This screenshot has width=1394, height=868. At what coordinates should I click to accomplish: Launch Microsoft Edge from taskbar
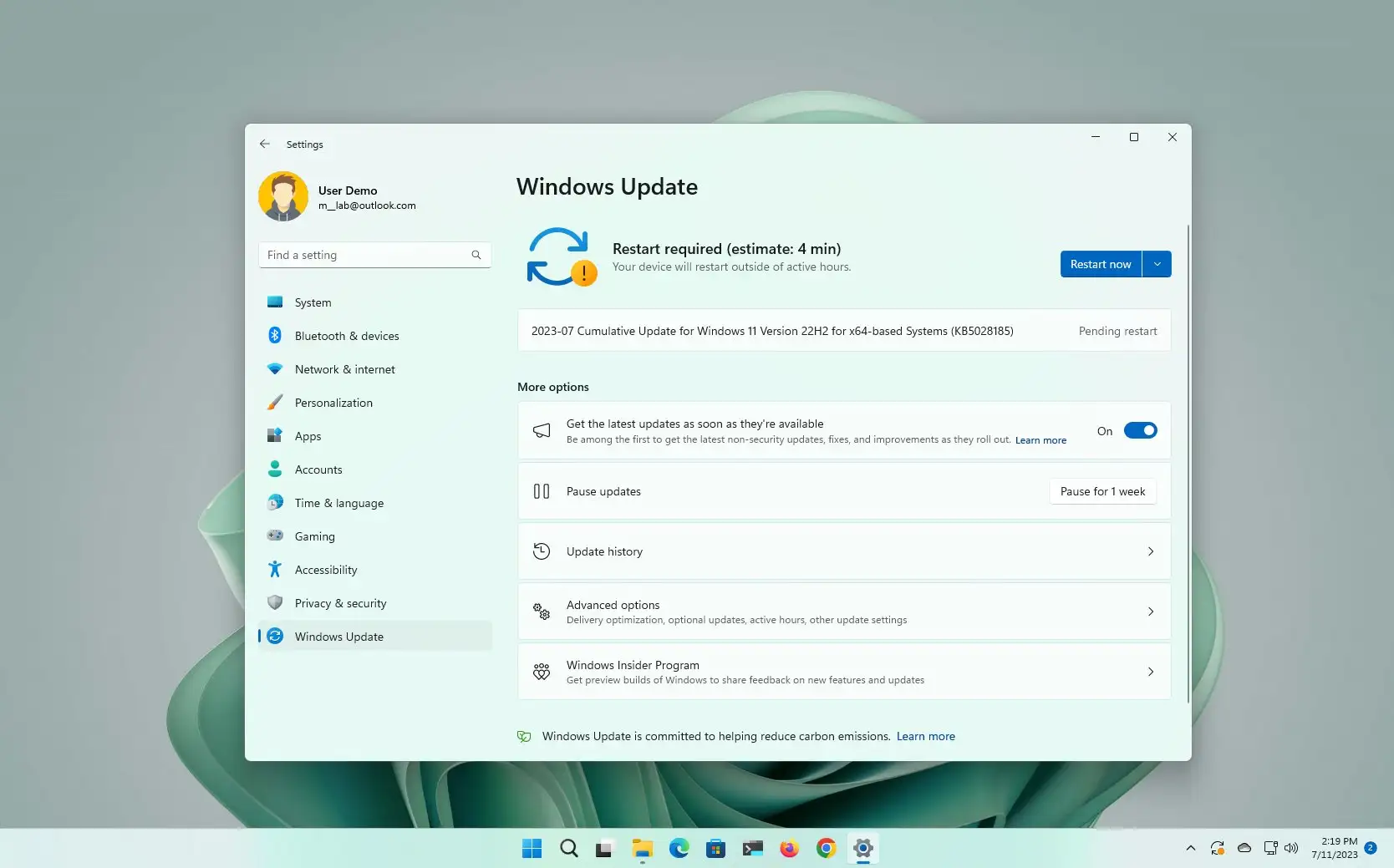(679, 849)
